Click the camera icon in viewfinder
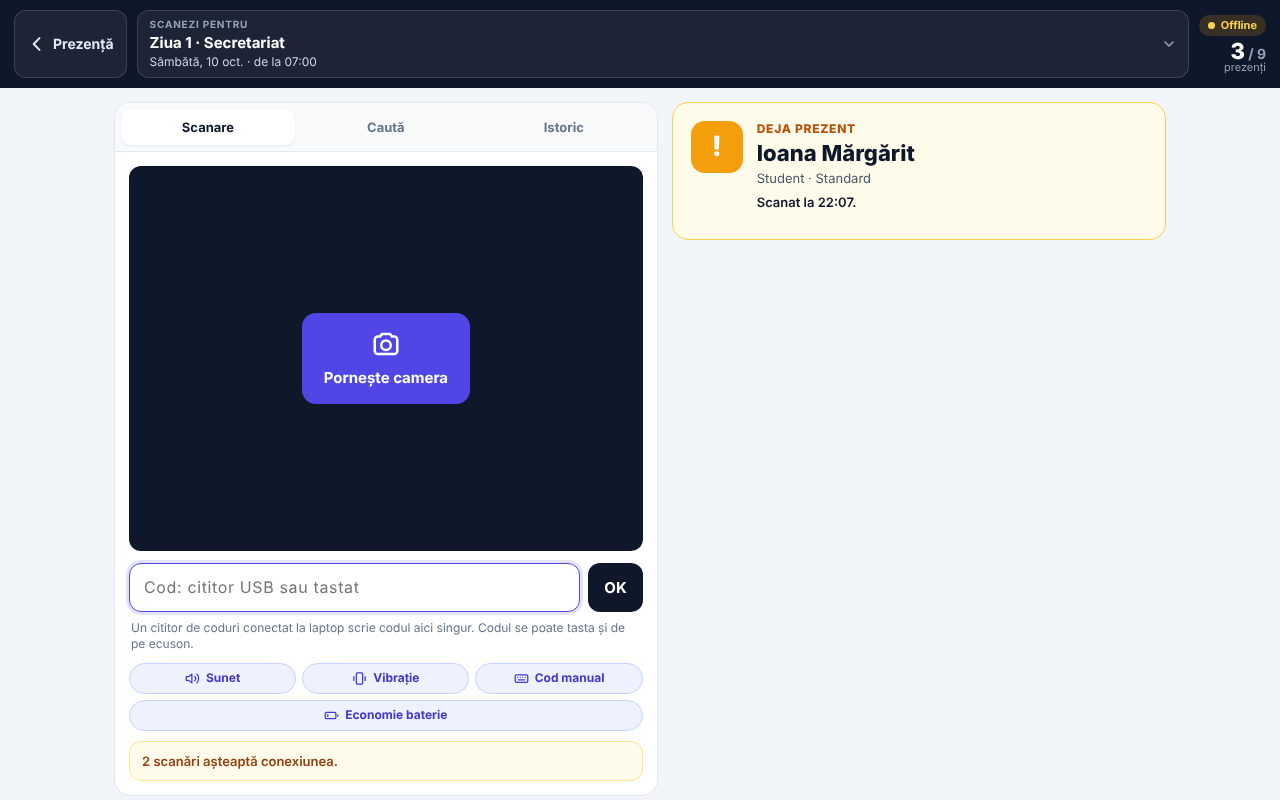The height and width of the screenshot is (800, 1280). [386, 344]
